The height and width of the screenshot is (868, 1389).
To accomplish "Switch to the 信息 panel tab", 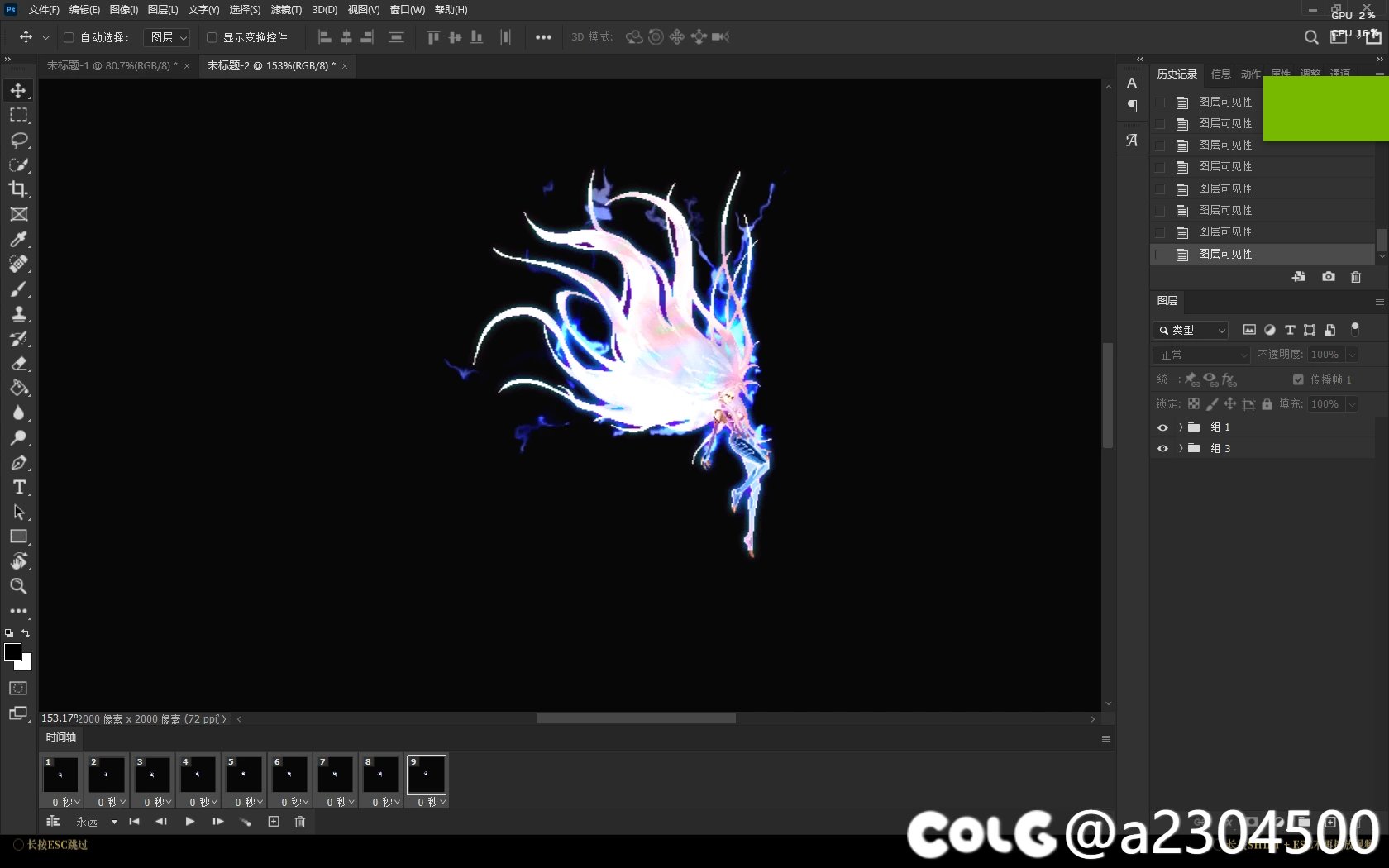I will tap(1220, 74).
